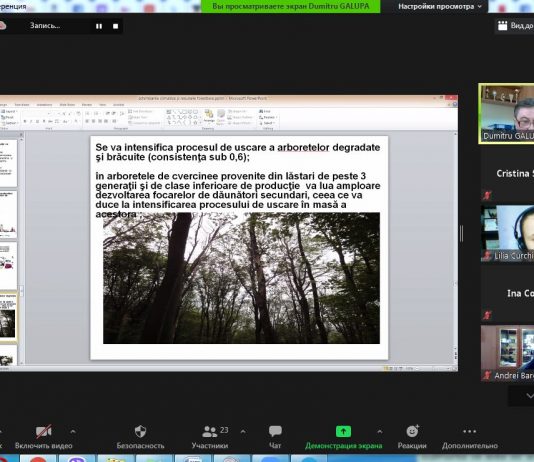
Task: Open Quick Styles in the Drawing group
Action: pos(221,116)
